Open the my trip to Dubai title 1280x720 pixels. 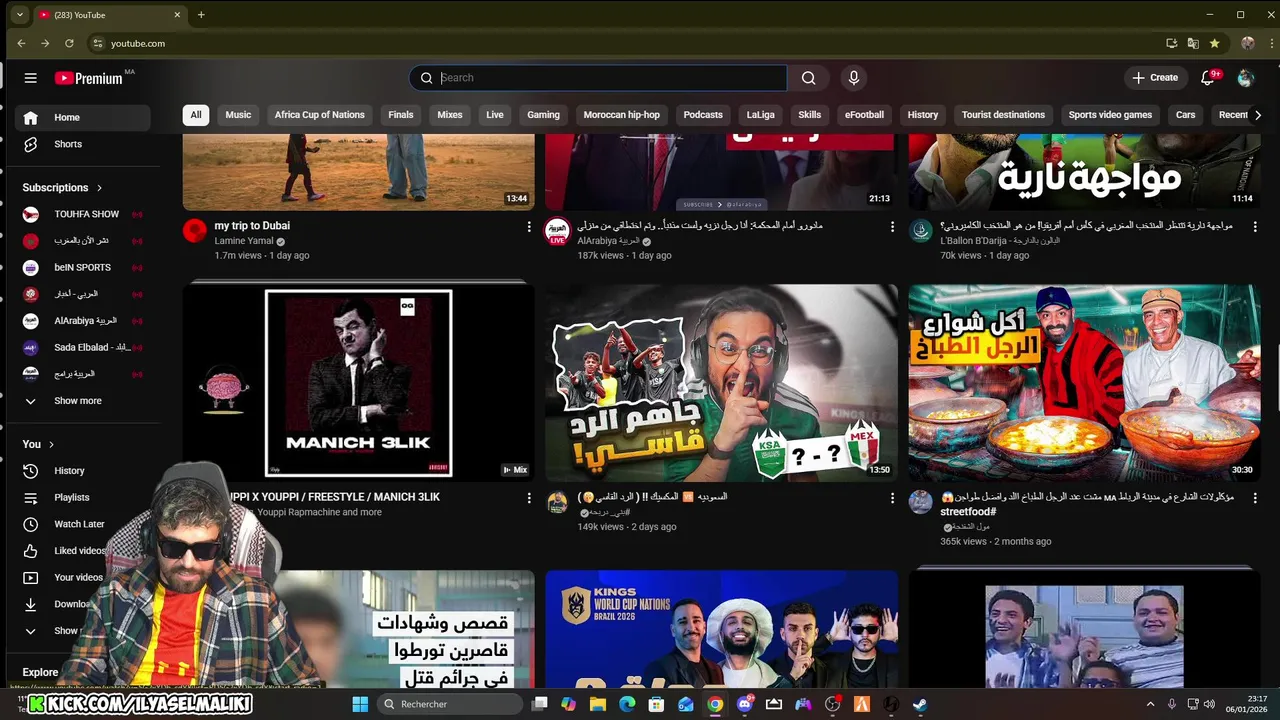[252, 226]
